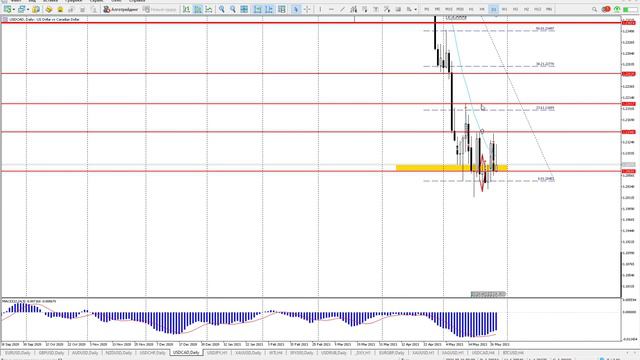640x360 pixels.
Task: Set timeframe to M5
Action: (x=437, y=9)
